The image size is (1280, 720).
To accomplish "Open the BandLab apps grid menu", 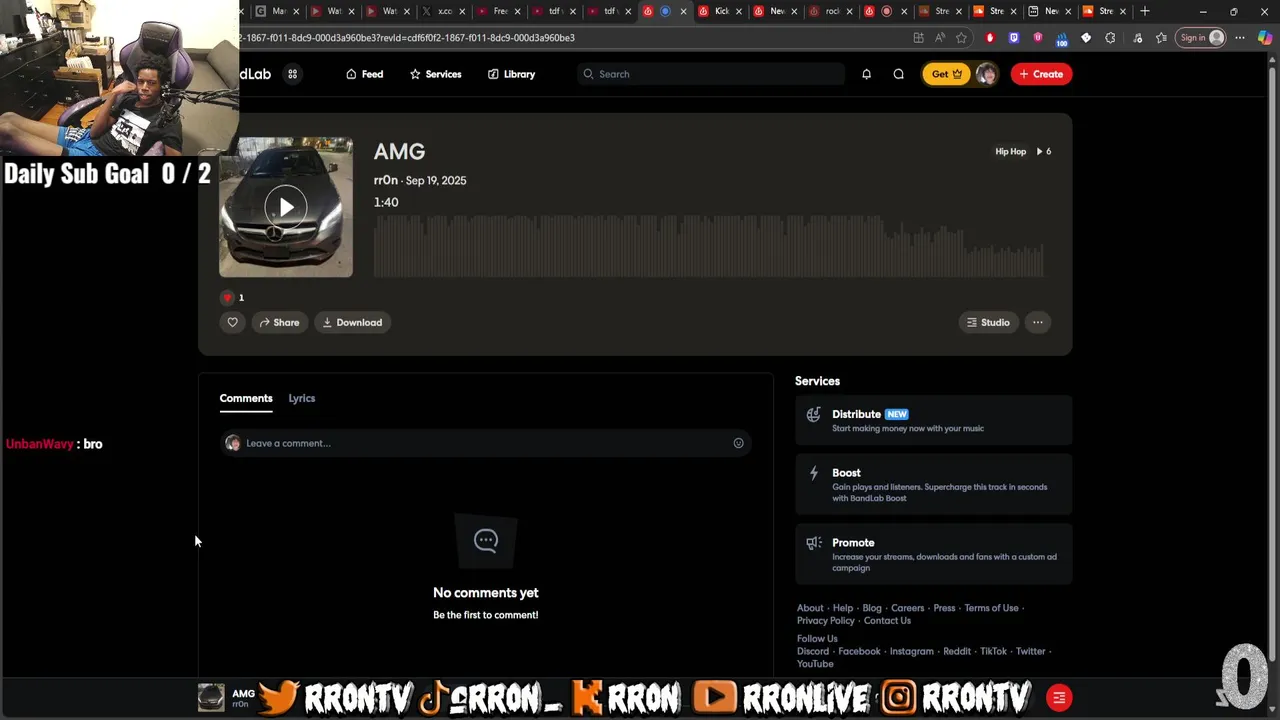I will (292, 74).
